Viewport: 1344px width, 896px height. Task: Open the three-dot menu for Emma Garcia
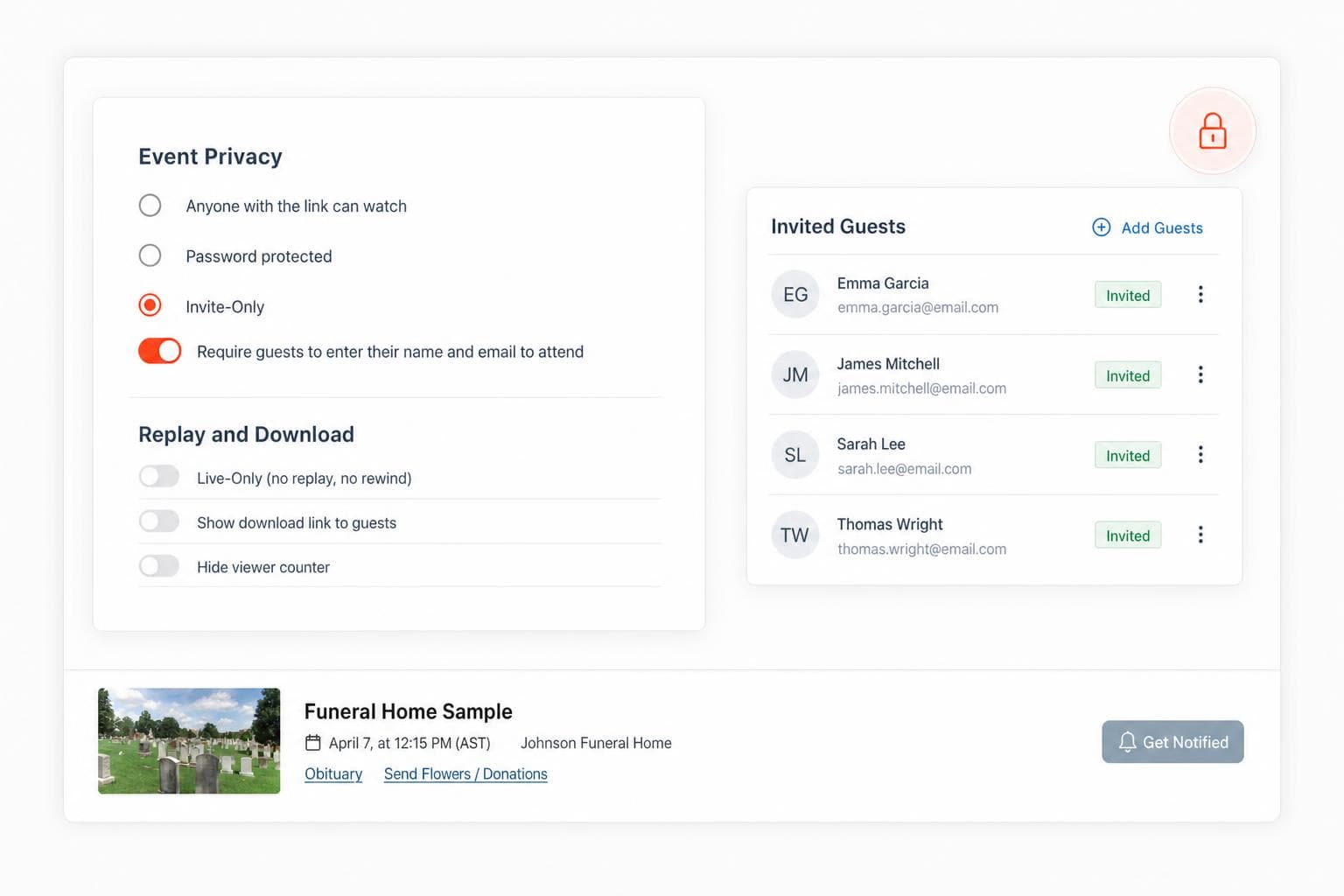(1200, 294)
